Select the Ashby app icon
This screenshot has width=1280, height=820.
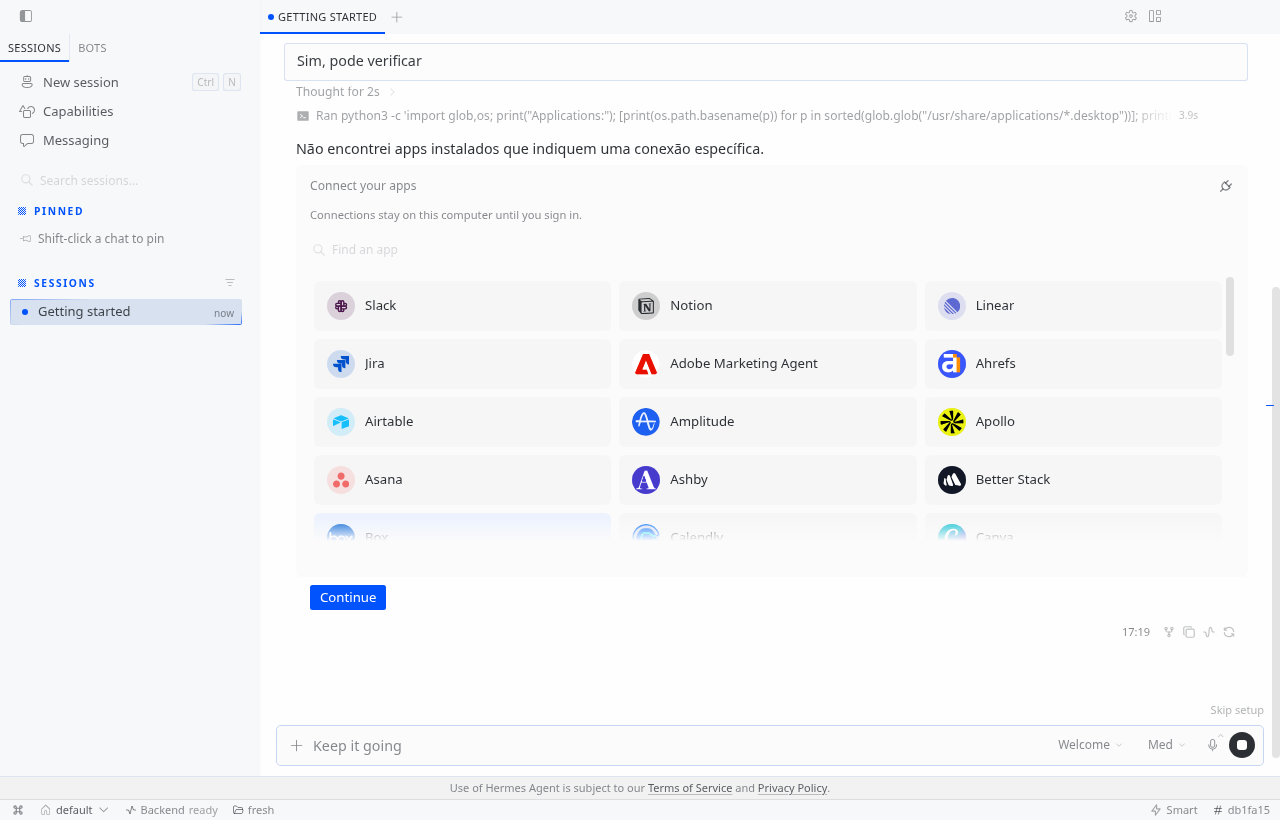coord(646,480)
